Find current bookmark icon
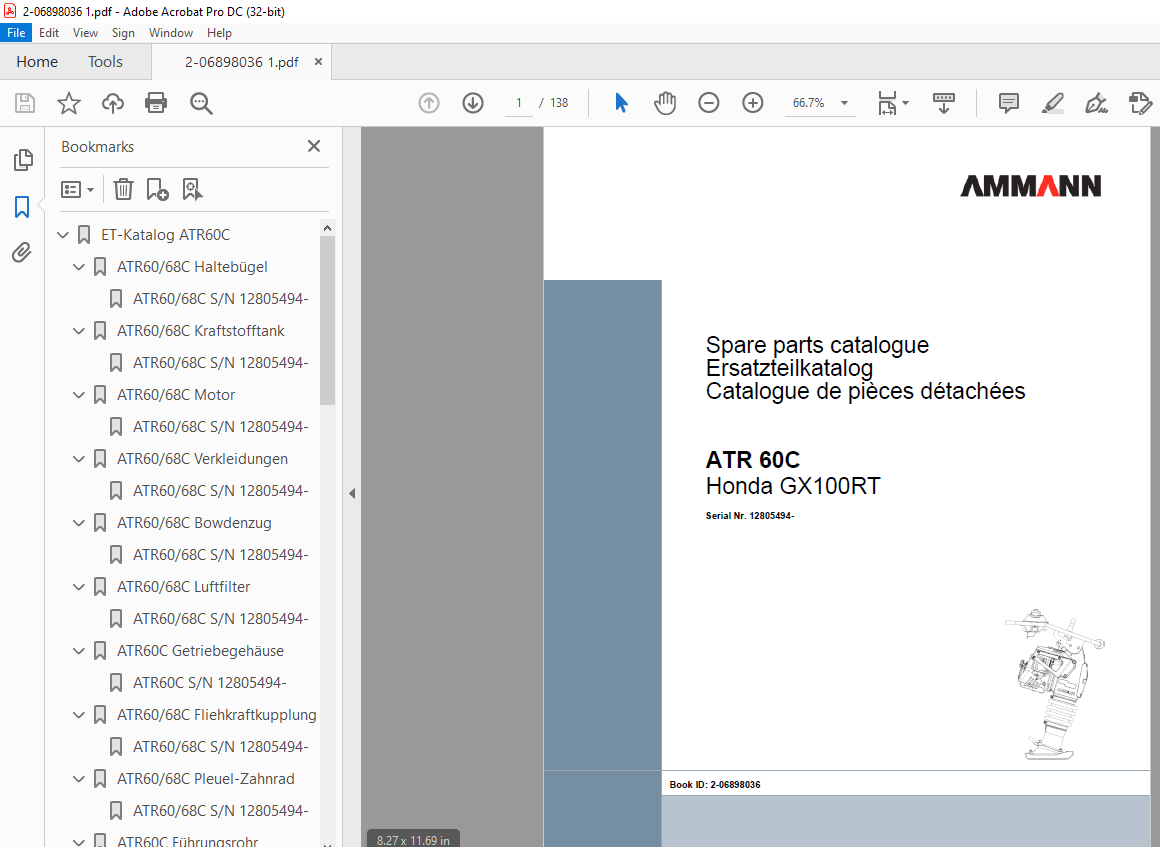The height and width of the screenshot is (847, 1160). point(192,189)
